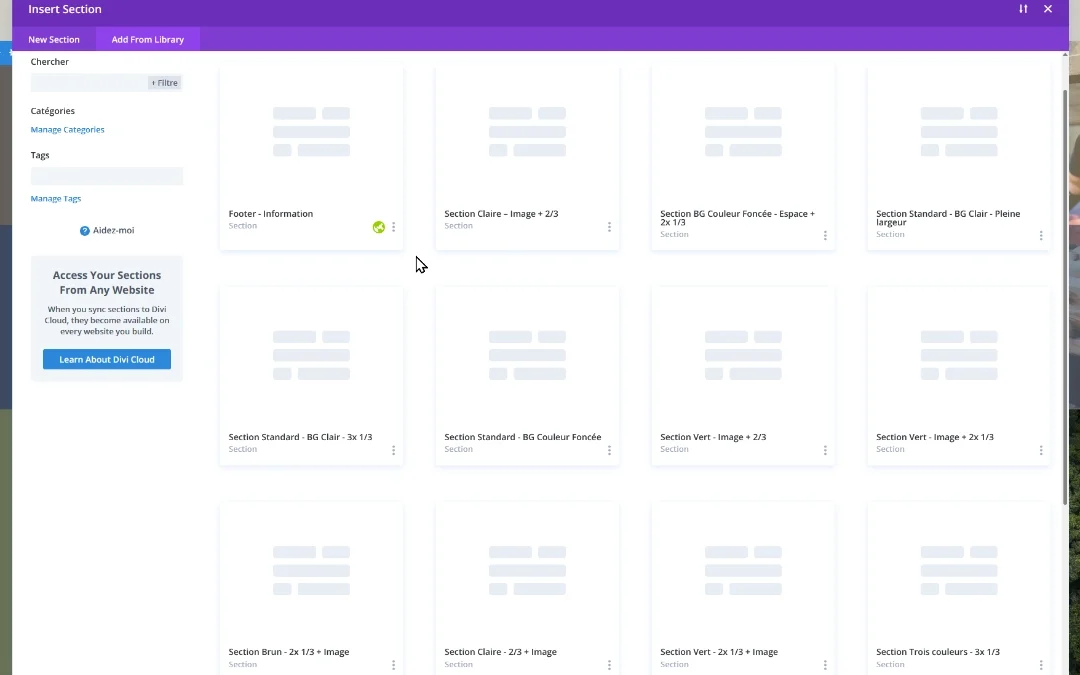
Task: Open three-dot menu for Section Claire – Image + 2/3
Action: (609, 227)
